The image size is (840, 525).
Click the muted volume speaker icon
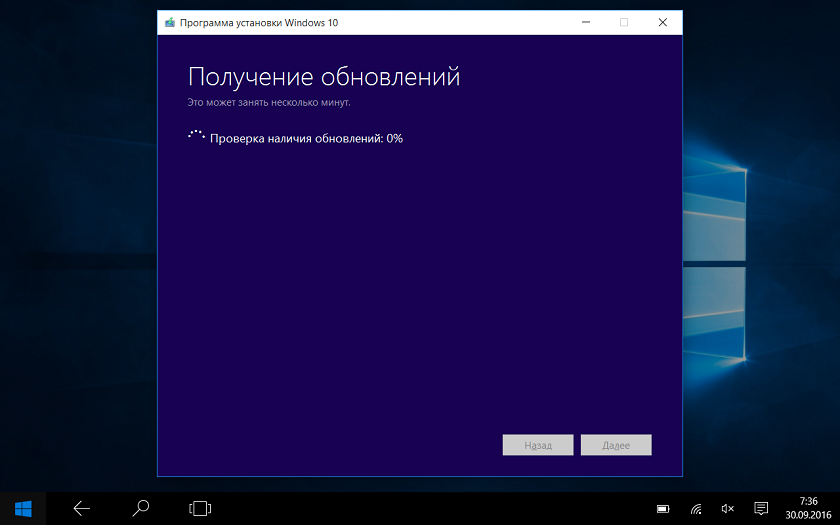728,509
